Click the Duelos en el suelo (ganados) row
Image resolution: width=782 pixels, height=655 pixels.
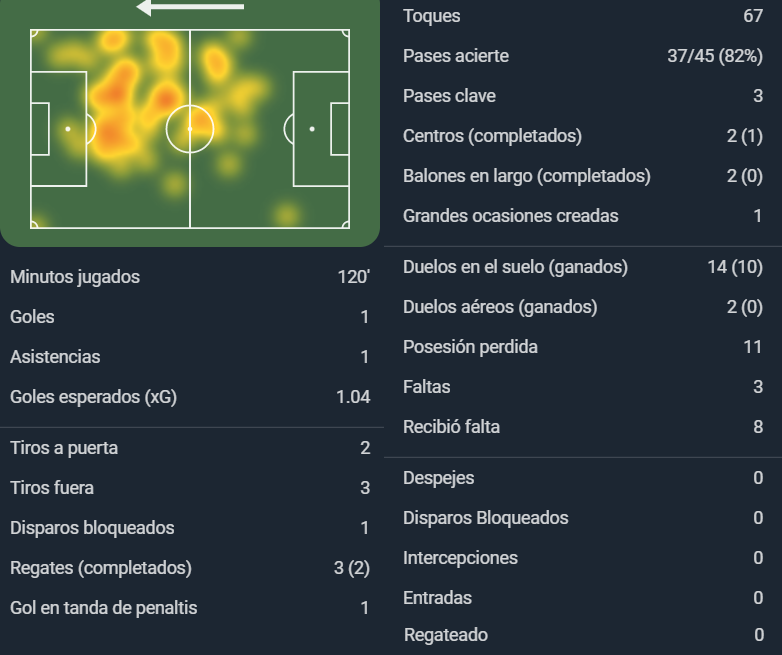click(x=583, y=267)
